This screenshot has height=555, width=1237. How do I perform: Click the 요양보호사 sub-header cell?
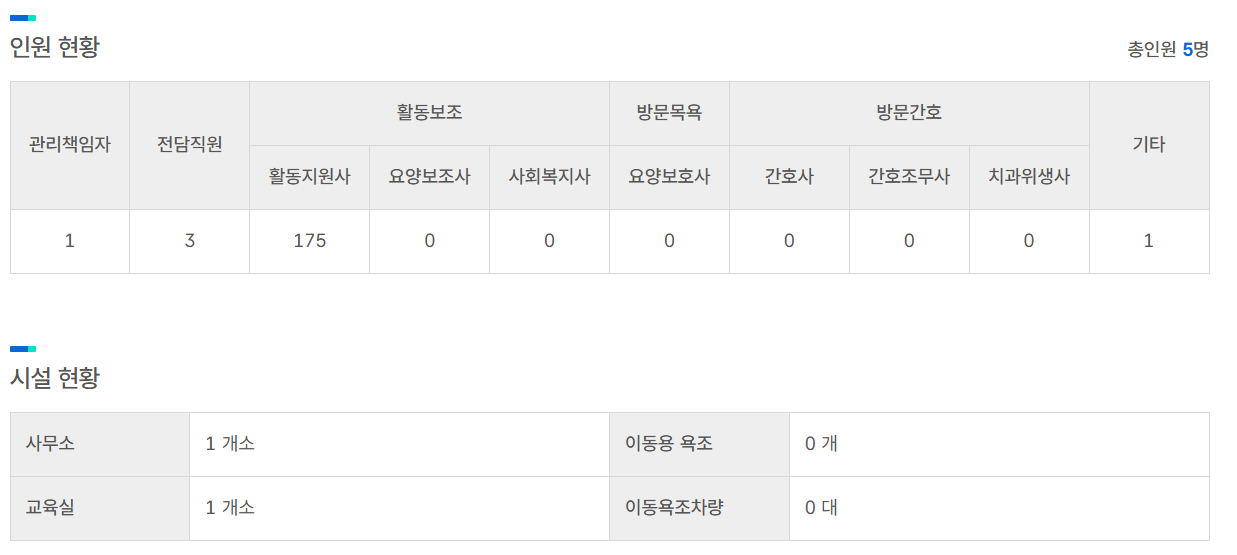point(669,177)
